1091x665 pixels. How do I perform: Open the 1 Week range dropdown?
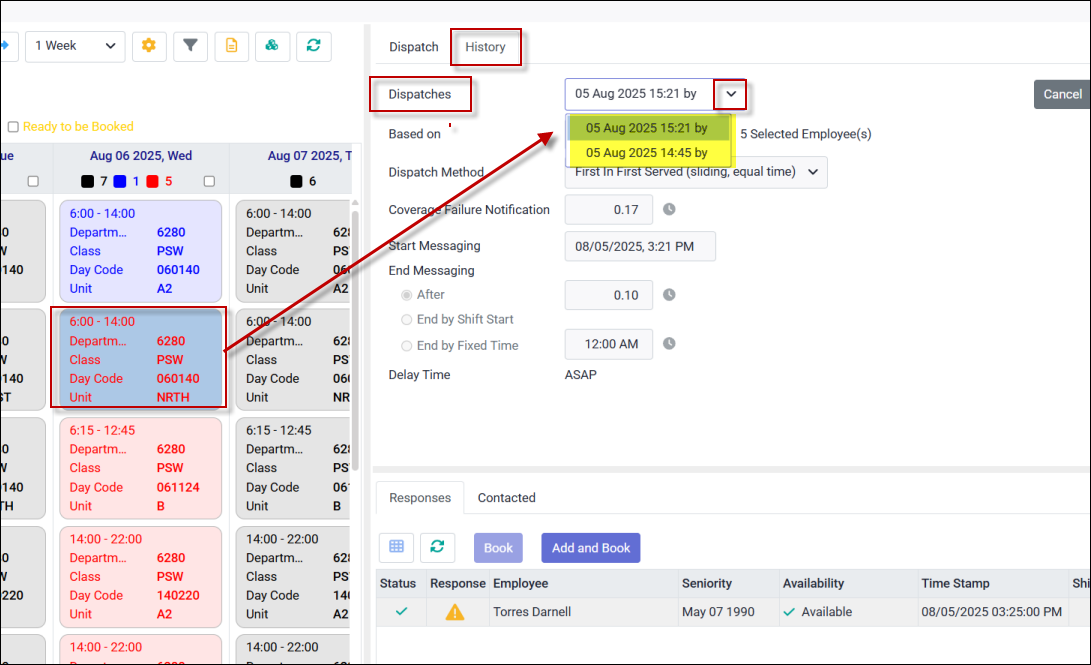click(75, 46)
